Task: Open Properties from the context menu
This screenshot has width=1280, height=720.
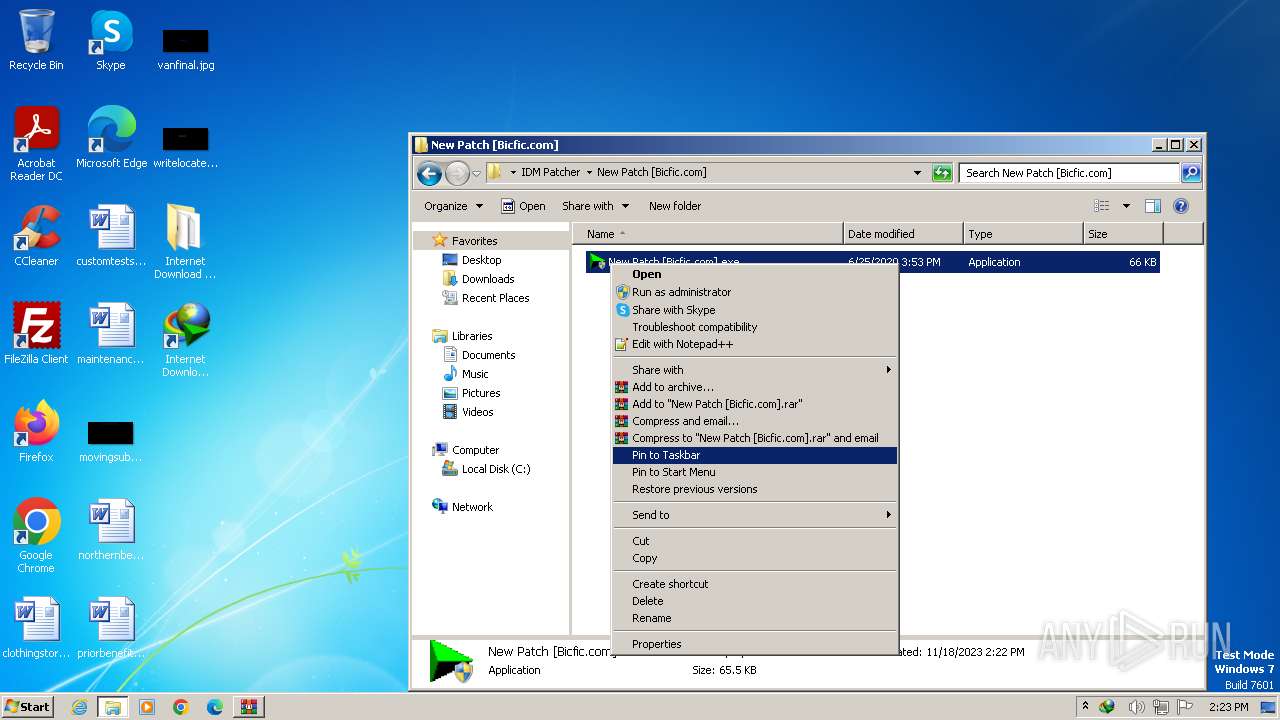Action: pos(754,644)
